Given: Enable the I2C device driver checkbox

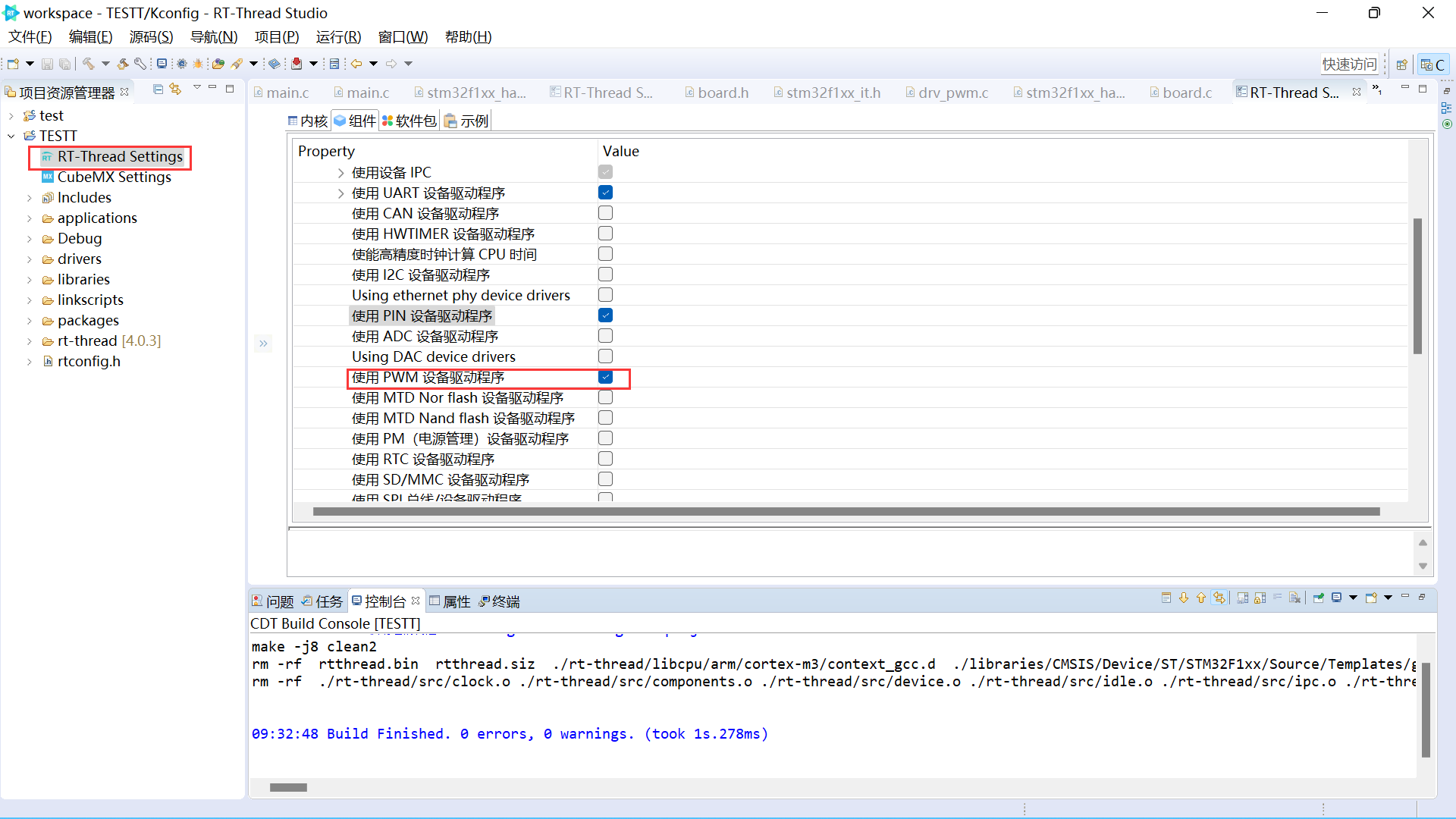Looking at the screenshot, I should point(605,275).
